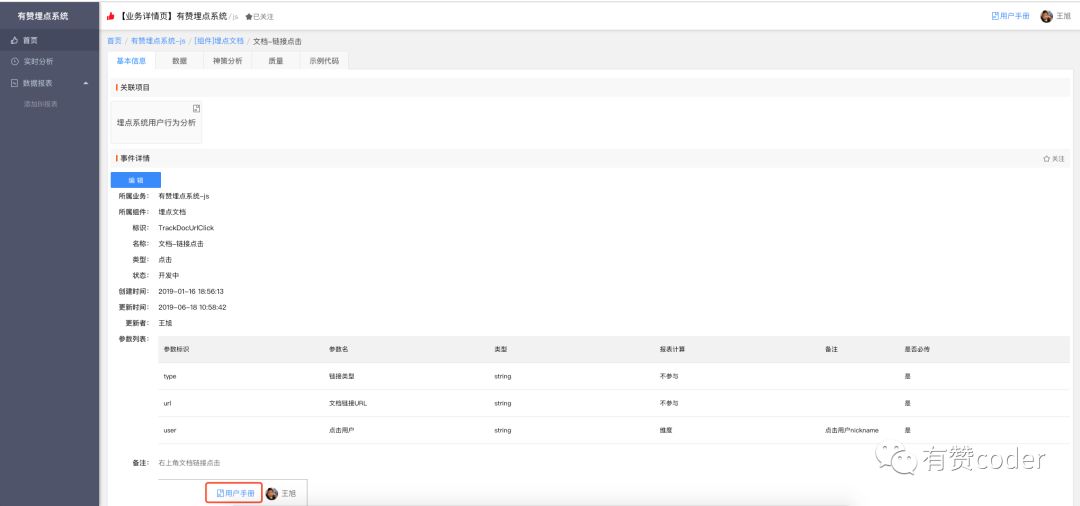Image resolution: width=1080 pixels, height=506 pixels.
Task: Click the 文档链接URL cell
Action: 348,403
